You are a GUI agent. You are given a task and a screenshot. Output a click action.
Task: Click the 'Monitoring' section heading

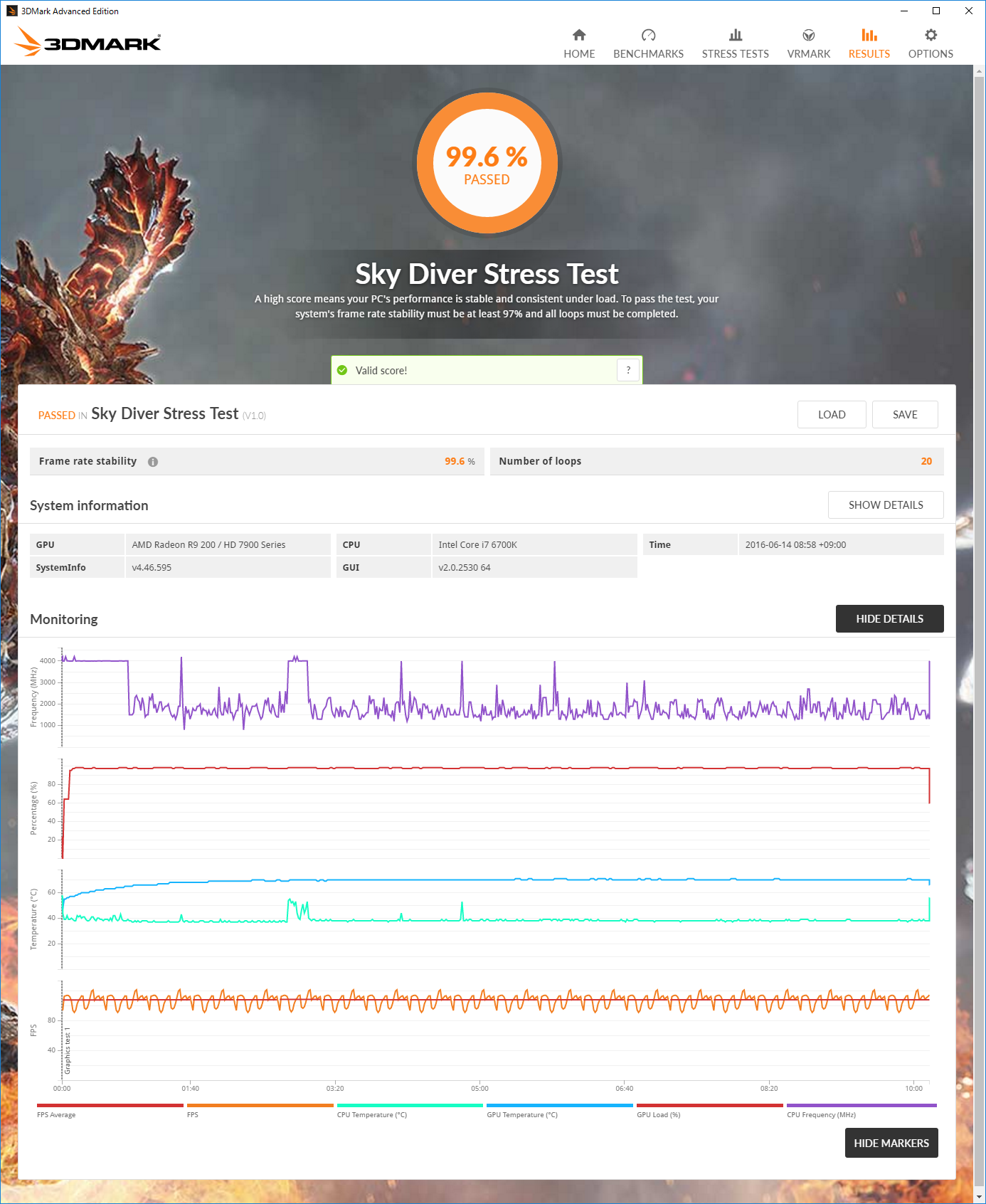click(x=64, y=620)
